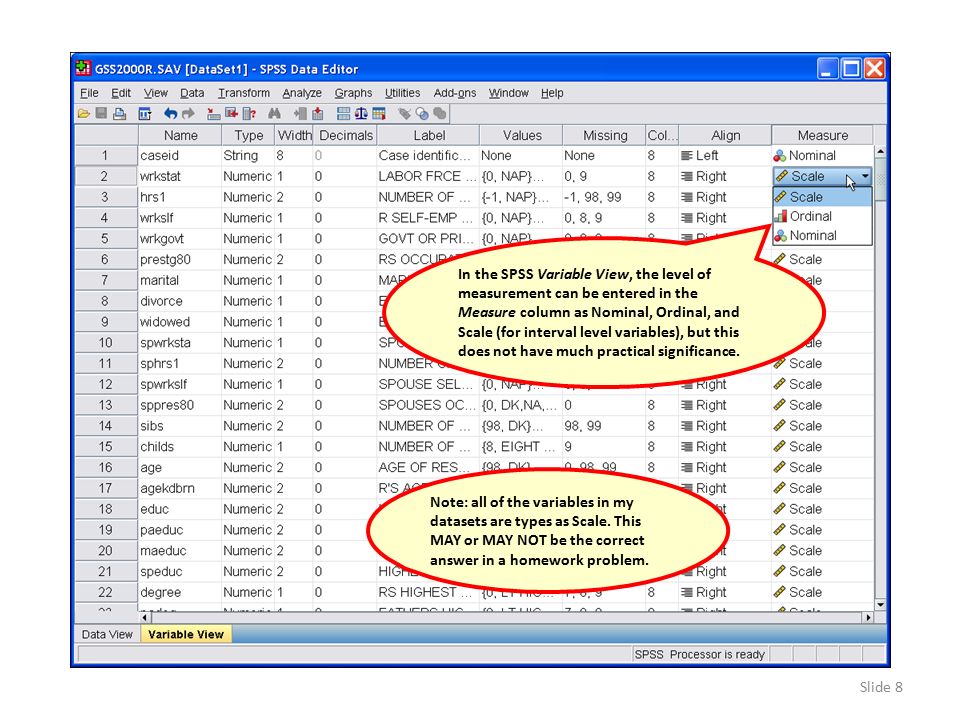Open the Help menu
The height and width of the screenshot is (720, 960).
click(x=552, y=93)
